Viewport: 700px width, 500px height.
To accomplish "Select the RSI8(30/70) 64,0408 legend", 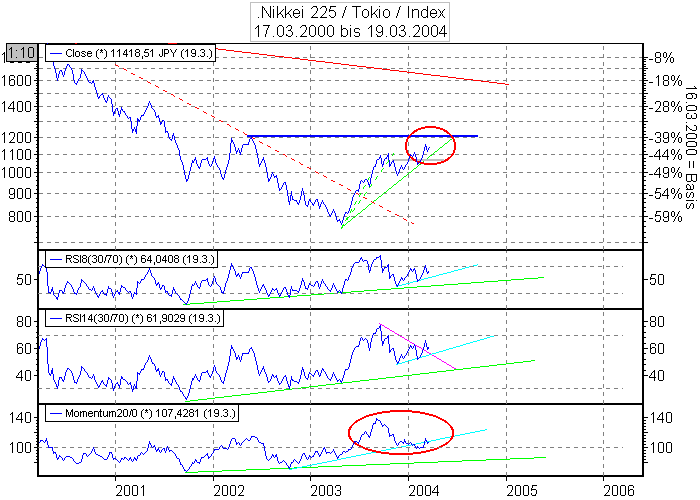I will [x=131, y=259].
